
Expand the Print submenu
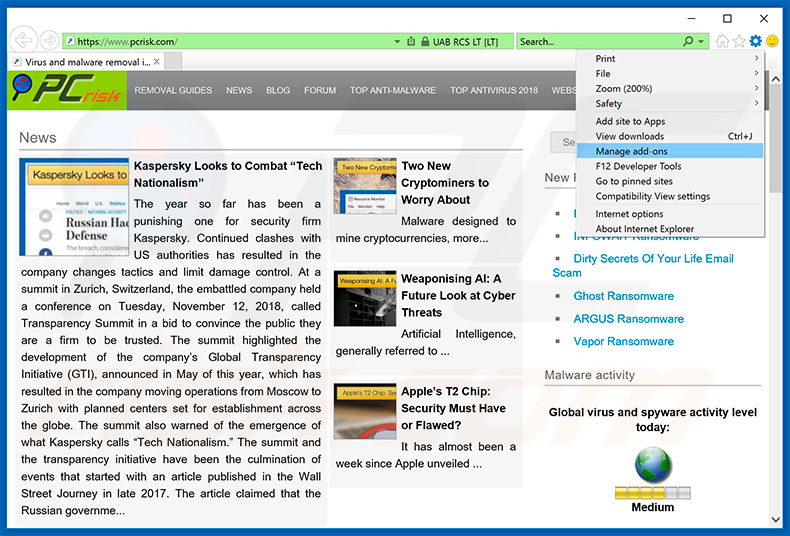[670, 58]
